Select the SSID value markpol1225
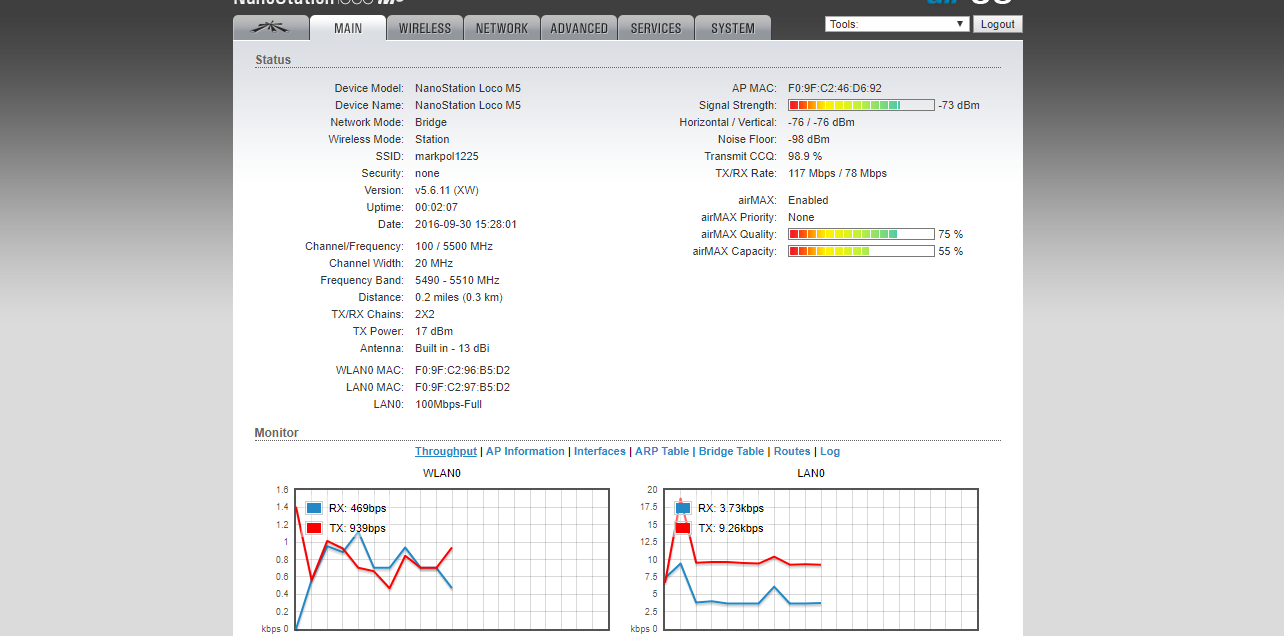Image resolution: width=1284 pixels, height=636 pixels. point(447,156)
